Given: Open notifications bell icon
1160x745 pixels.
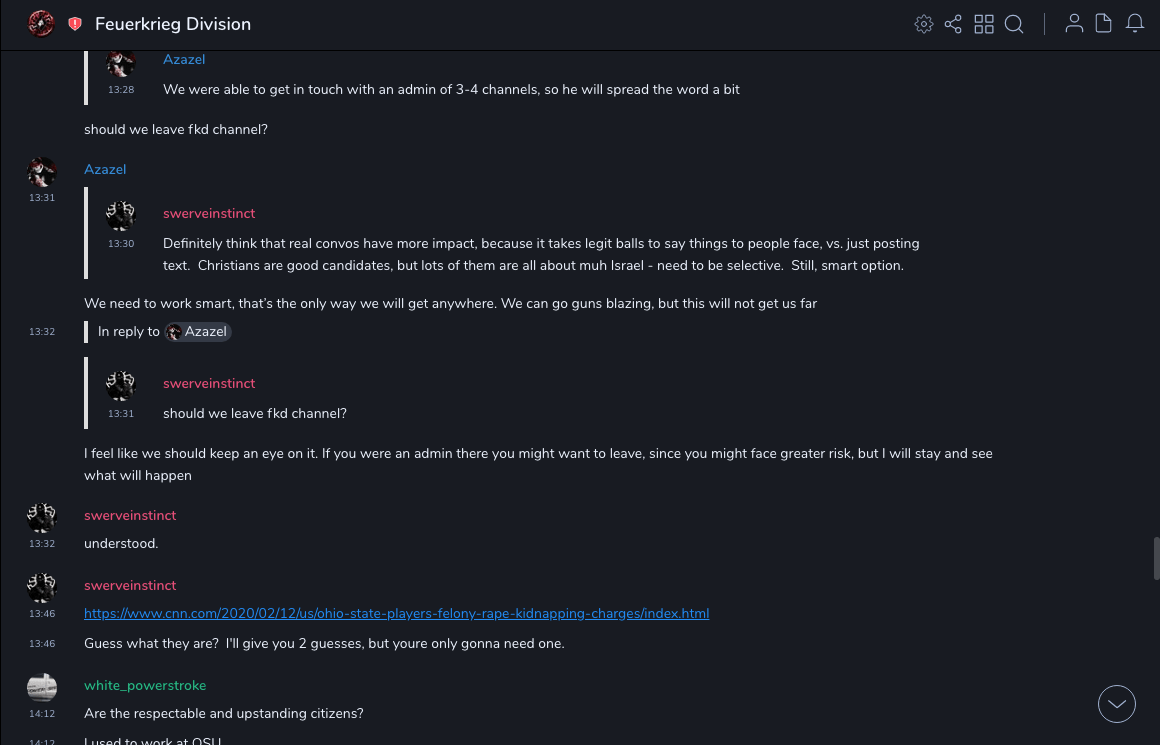Looking at the screenshot, I should pyautogui.click(x=1135, y=24).
